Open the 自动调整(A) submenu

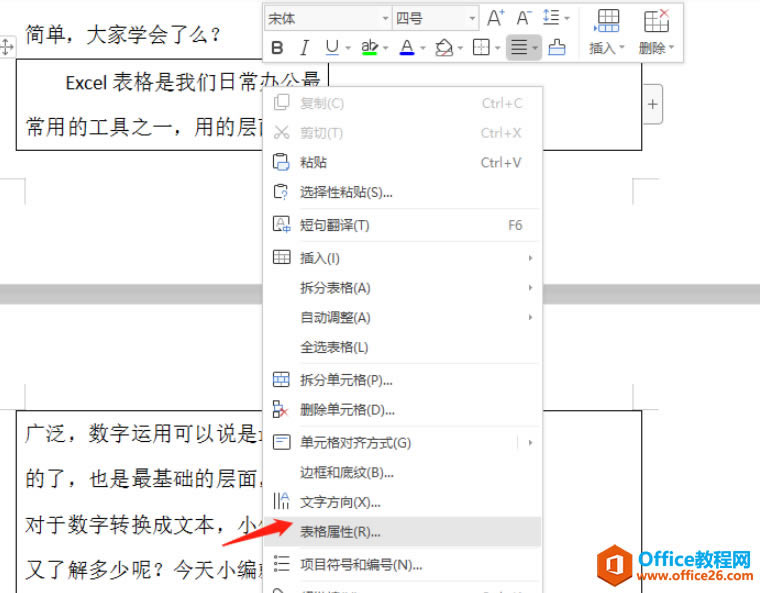tap(402, 318)
